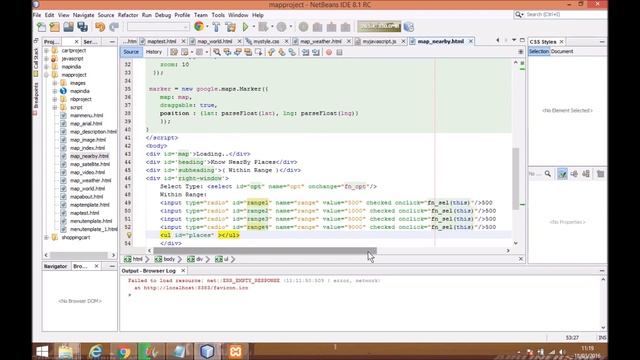
Task: Click the Debug Project toolbar icon
Action: point(264,27)
